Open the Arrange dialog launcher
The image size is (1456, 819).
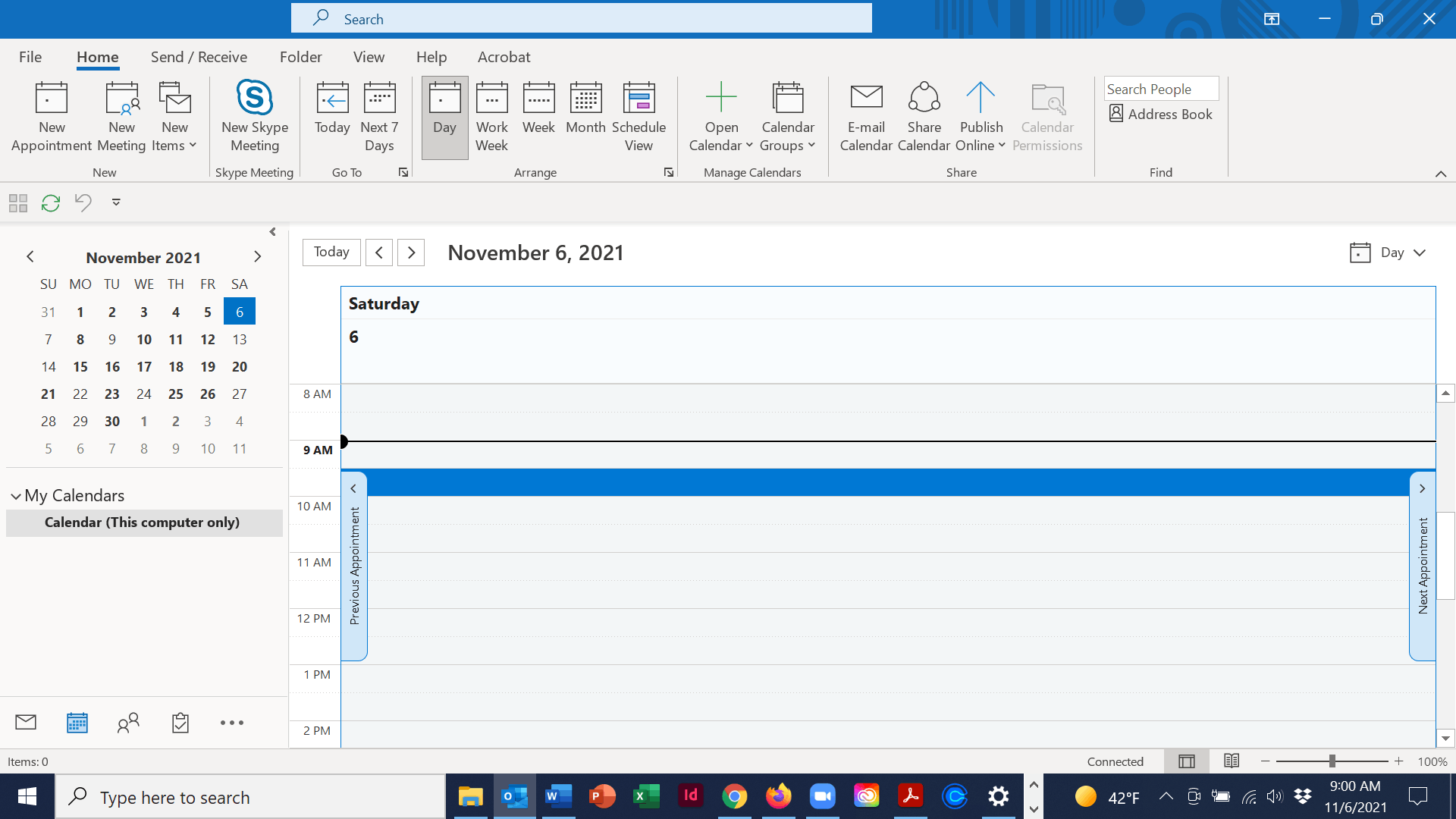(669, 173)
